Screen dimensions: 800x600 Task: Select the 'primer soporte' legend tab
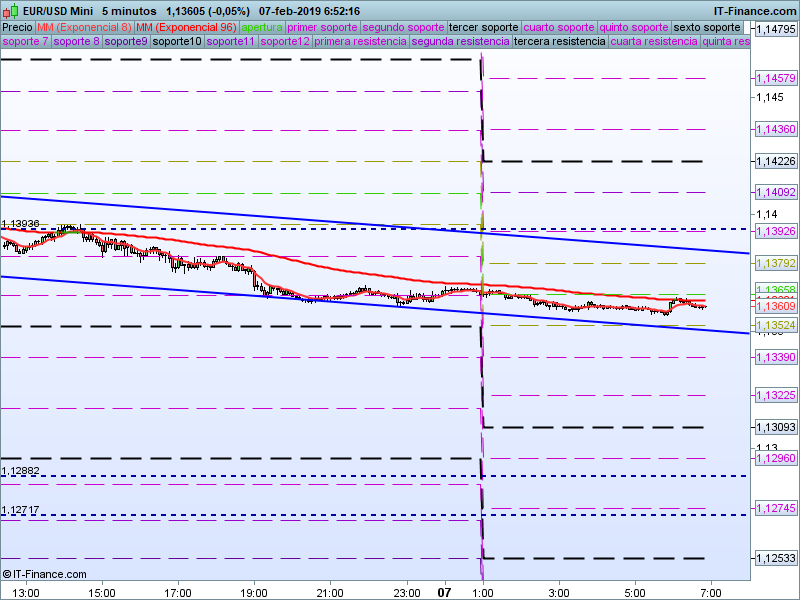322,26
